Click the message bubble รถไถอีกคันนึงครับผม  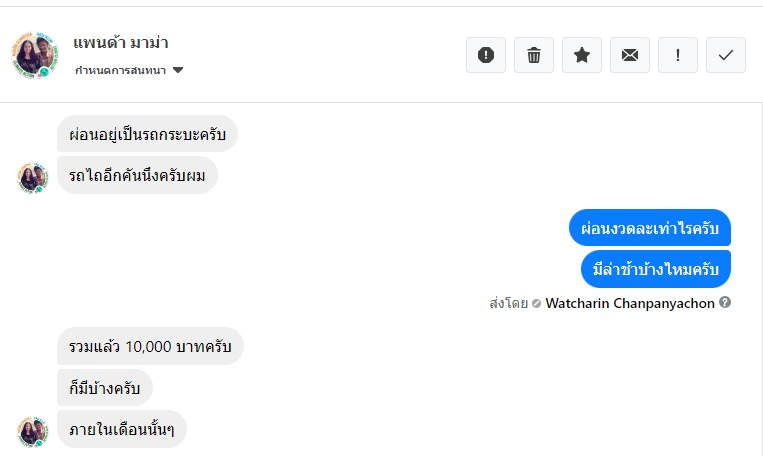(x=137, y=175)
